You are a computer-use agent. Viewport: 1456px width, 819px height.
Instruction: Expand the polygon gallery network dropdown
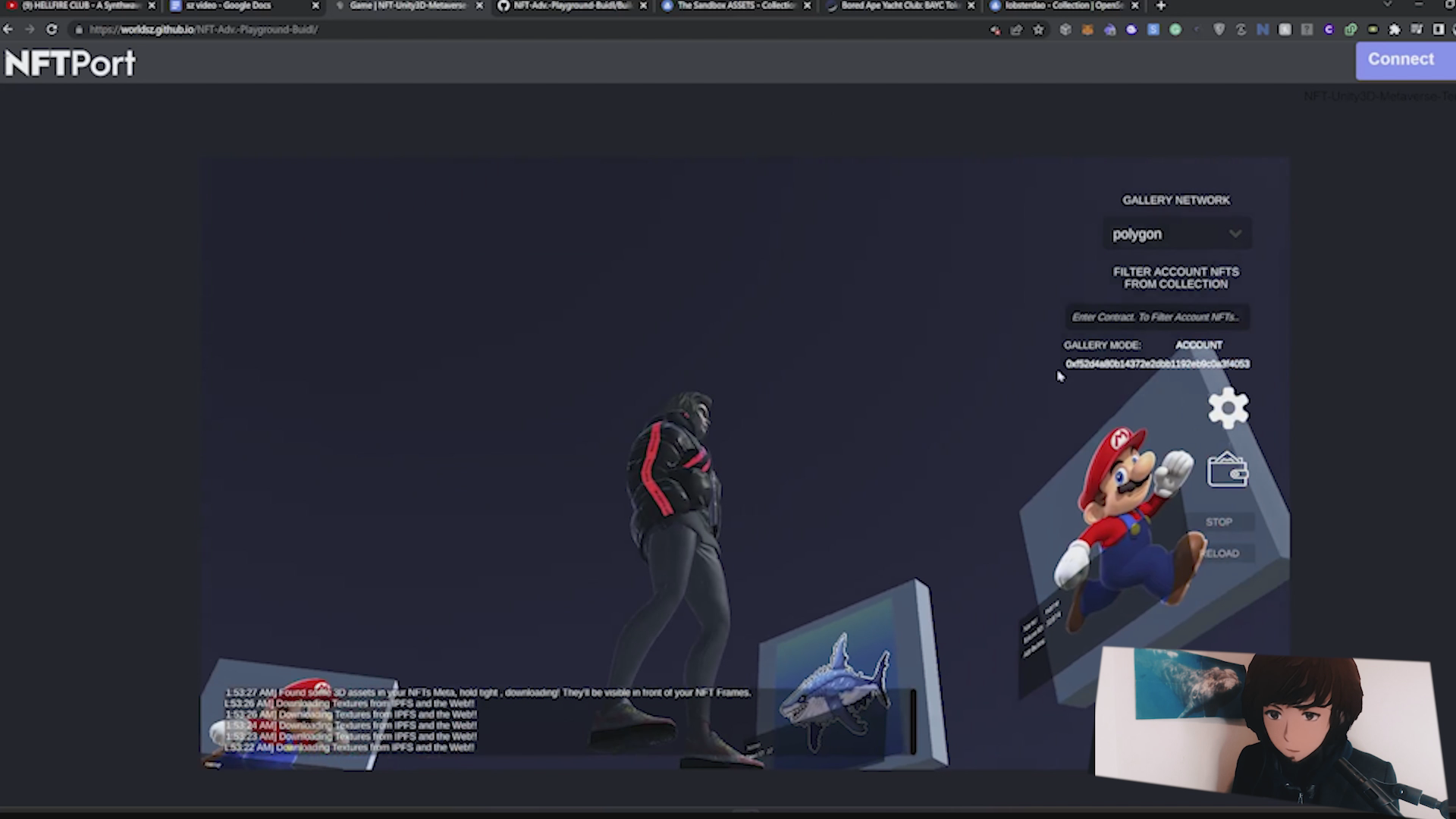click(1176, 234)
